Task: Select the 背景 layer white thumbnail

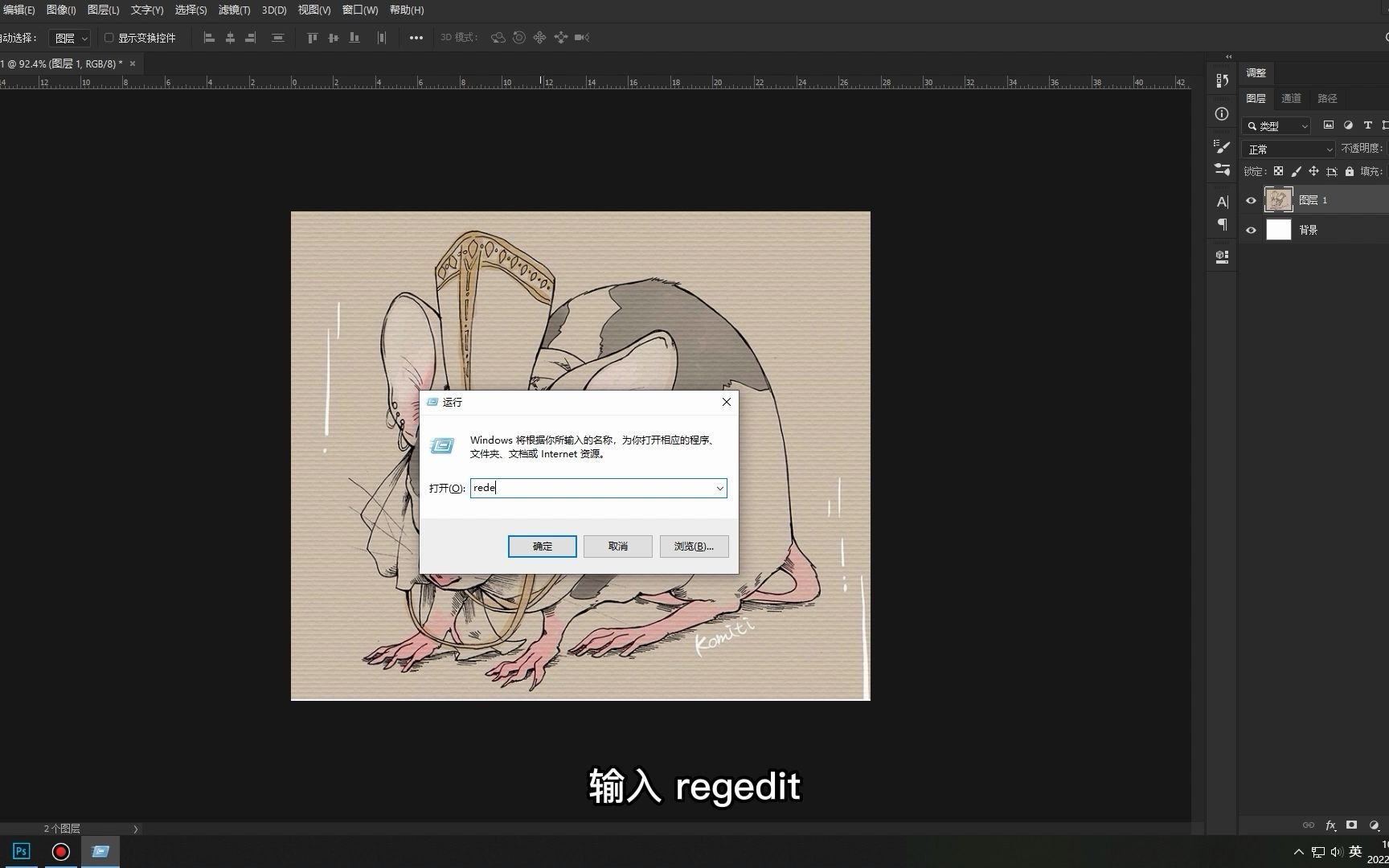Action: tap(1278, 230)
